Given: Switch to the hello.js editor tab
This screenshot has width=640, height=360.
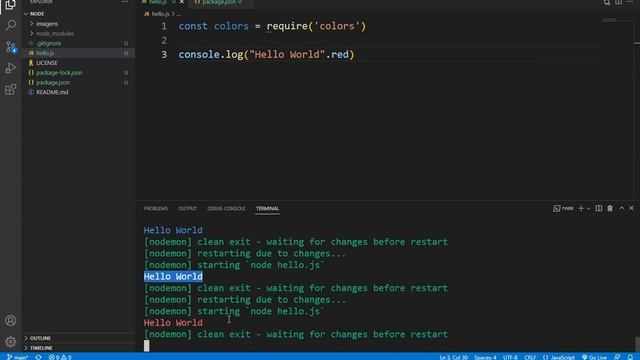Looking at the screenshot, I should [158, 2].
